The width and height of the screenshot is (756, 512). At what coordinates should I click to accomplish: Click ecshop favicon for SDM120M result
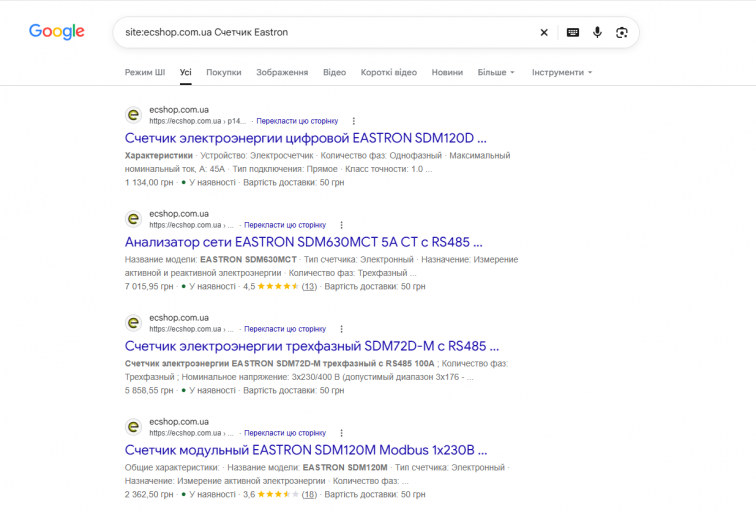click(134, 427)
